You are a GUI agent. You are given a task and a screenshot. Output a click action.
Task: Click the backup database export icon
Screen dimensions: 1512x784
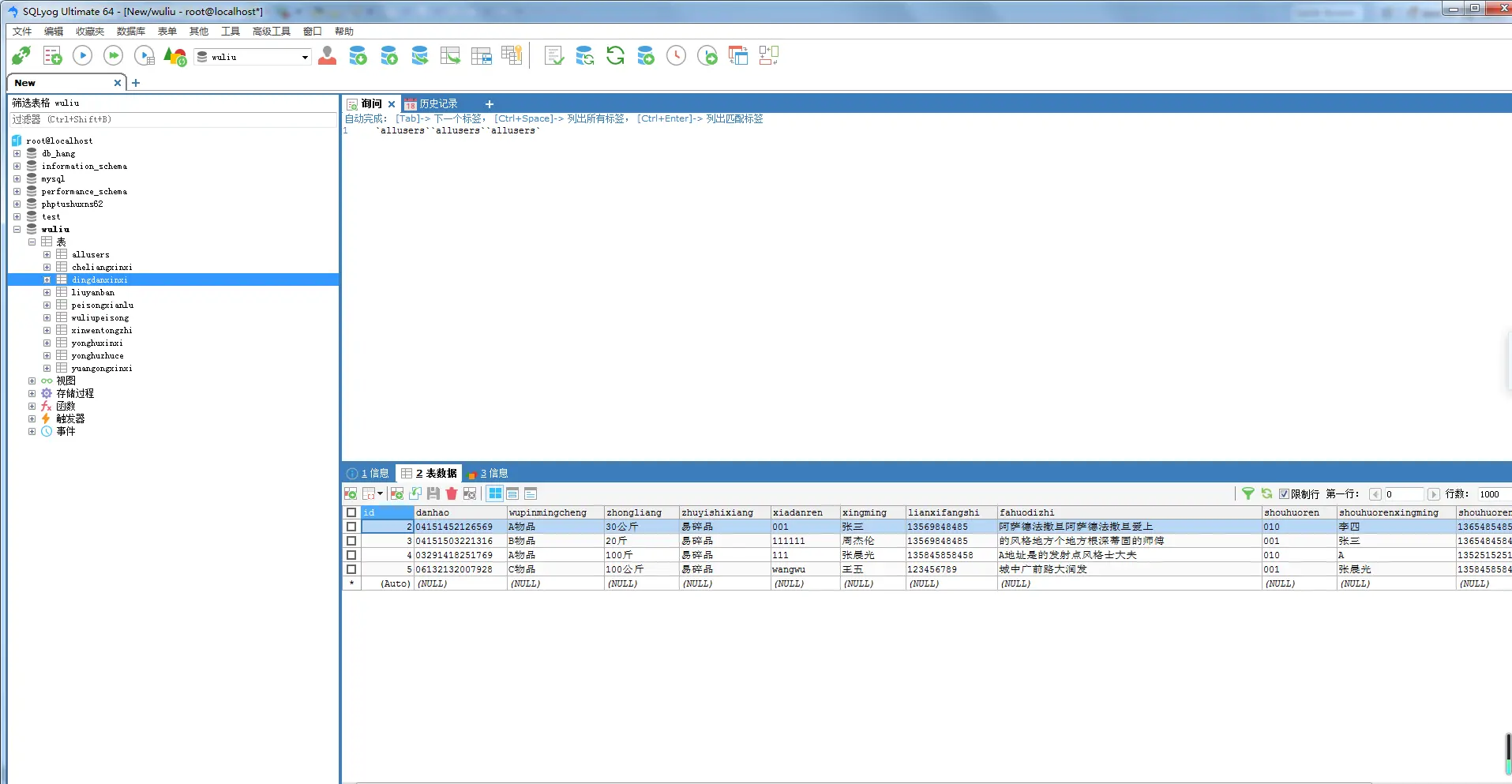[388, 56]
